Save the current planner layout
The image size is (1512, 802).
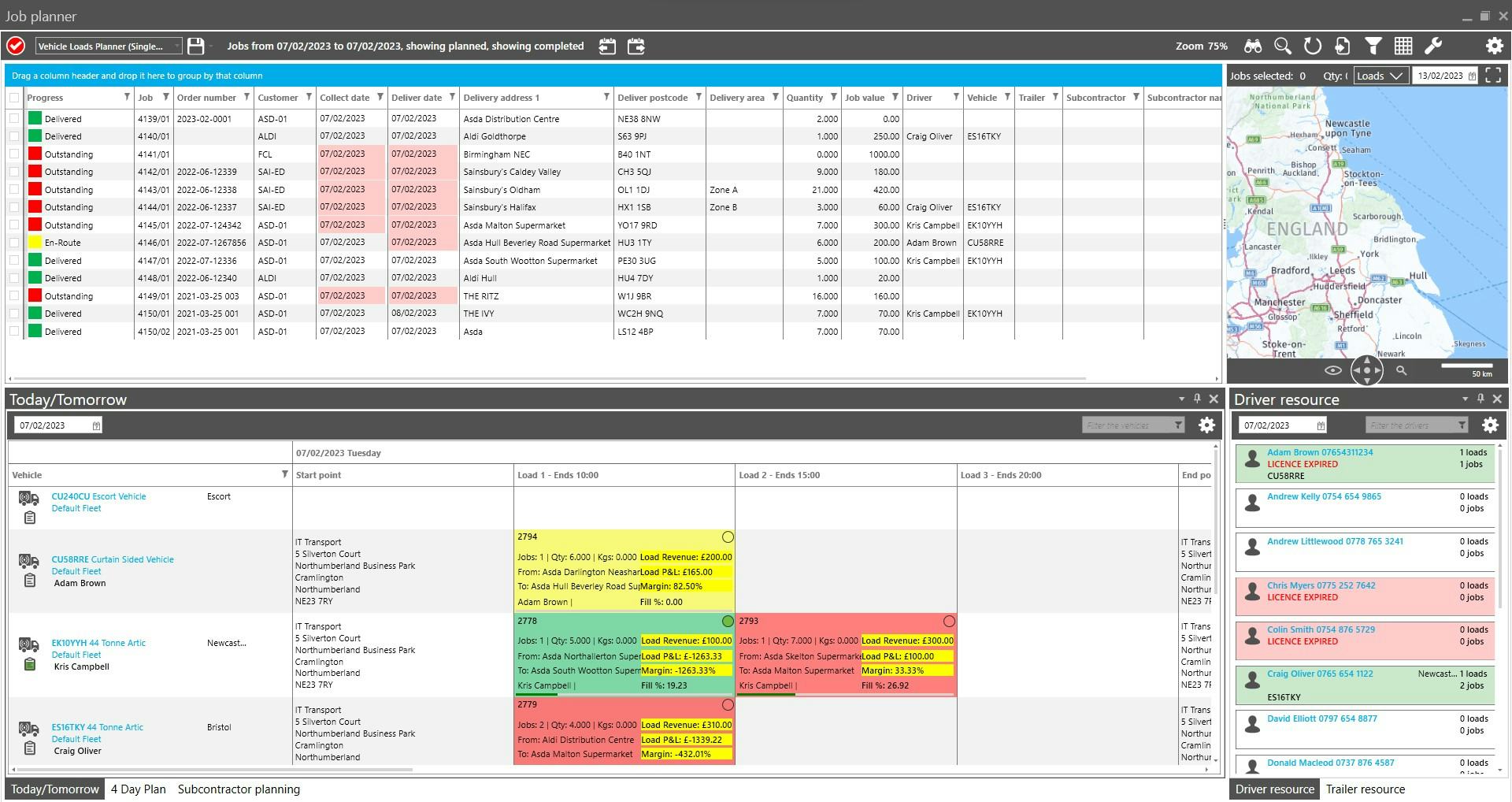tap(196, 46)
